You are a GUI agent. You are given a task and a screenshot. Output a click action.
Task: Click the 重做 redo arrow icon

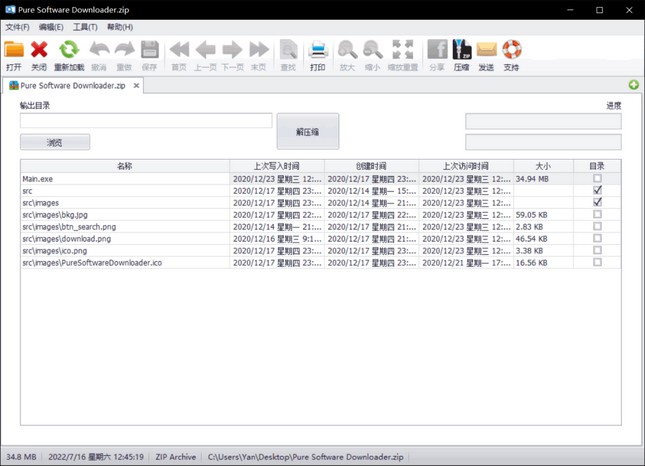click(x=124, y=50)
